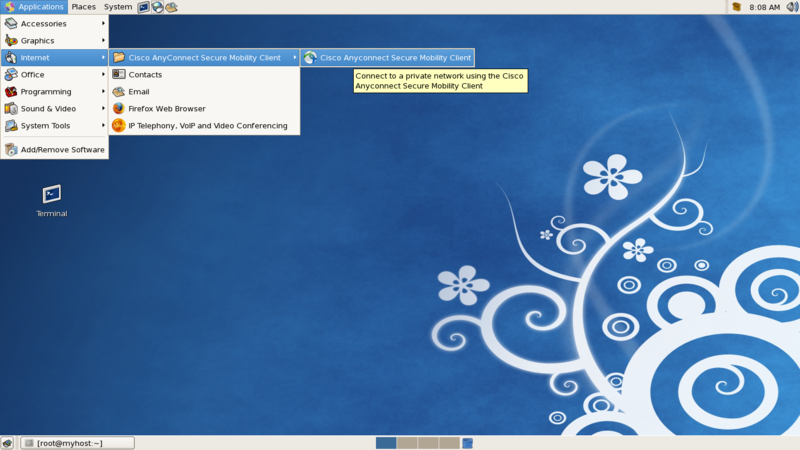
Task: Launch web browser from the top panel globe icon
Action: point(158,7)
